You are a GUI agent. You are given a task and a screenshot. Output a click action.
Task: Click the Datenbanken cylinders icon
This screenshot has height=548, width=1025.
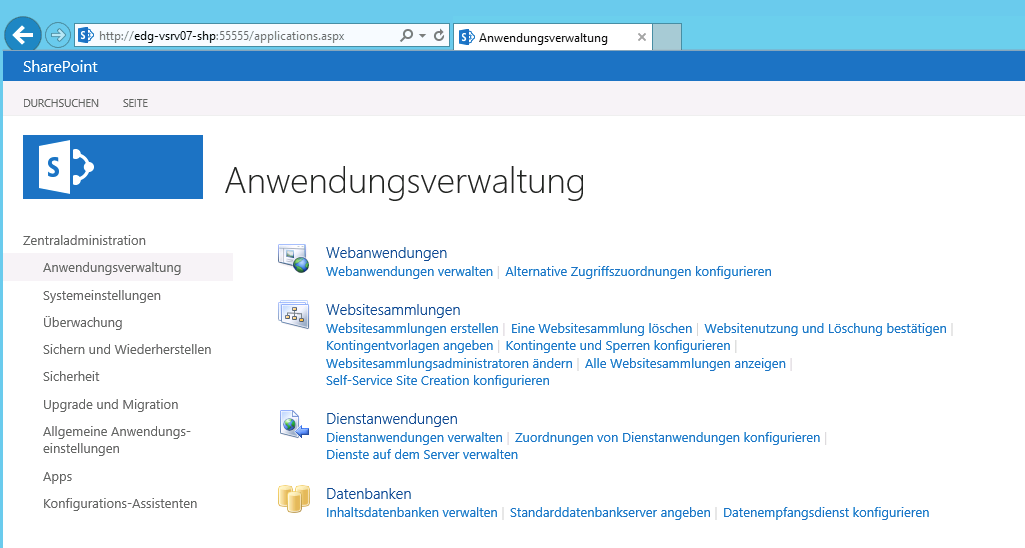294,499
